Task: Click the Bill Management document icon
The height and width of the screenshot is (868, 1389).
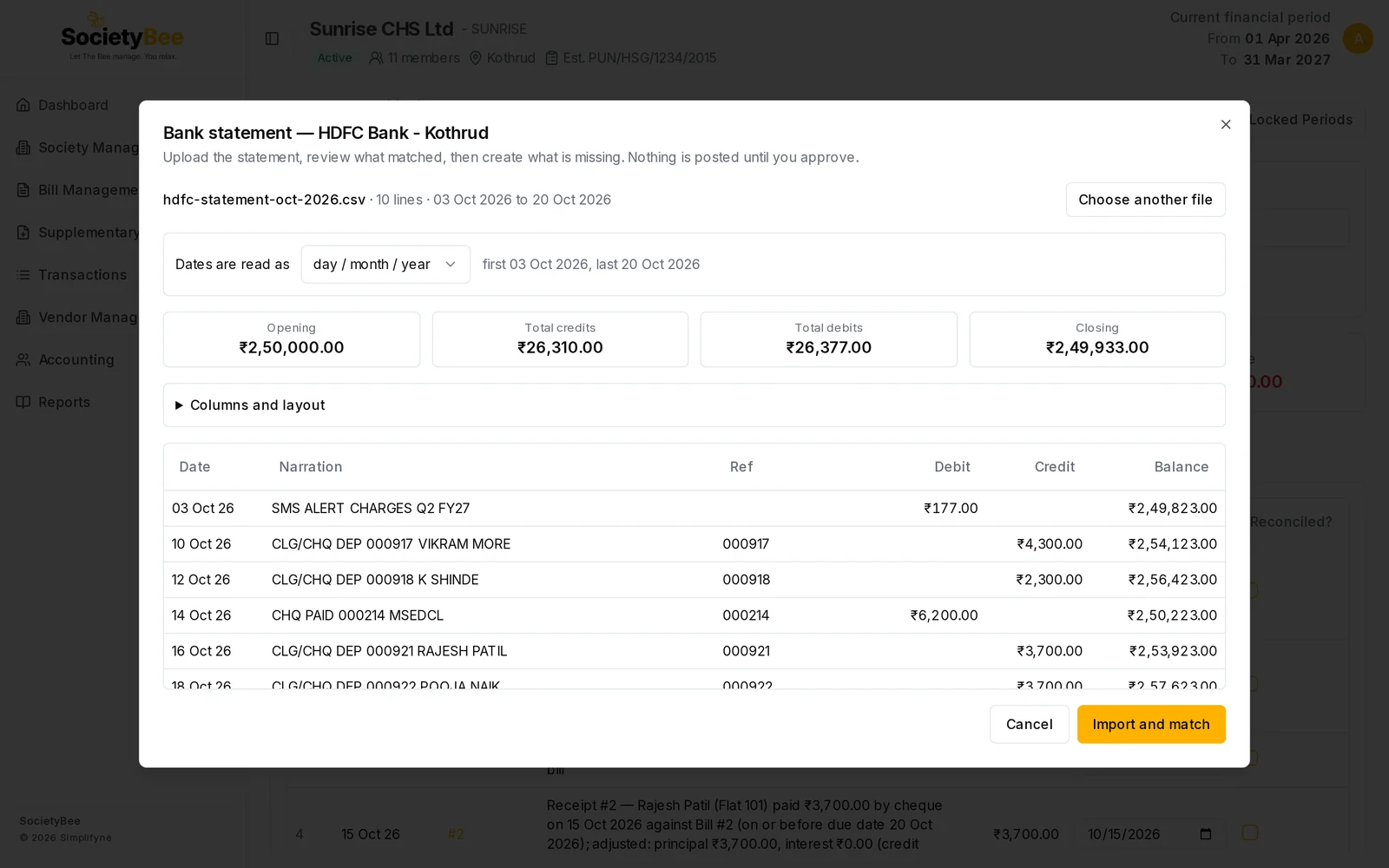Action: [x=23, y=190]
